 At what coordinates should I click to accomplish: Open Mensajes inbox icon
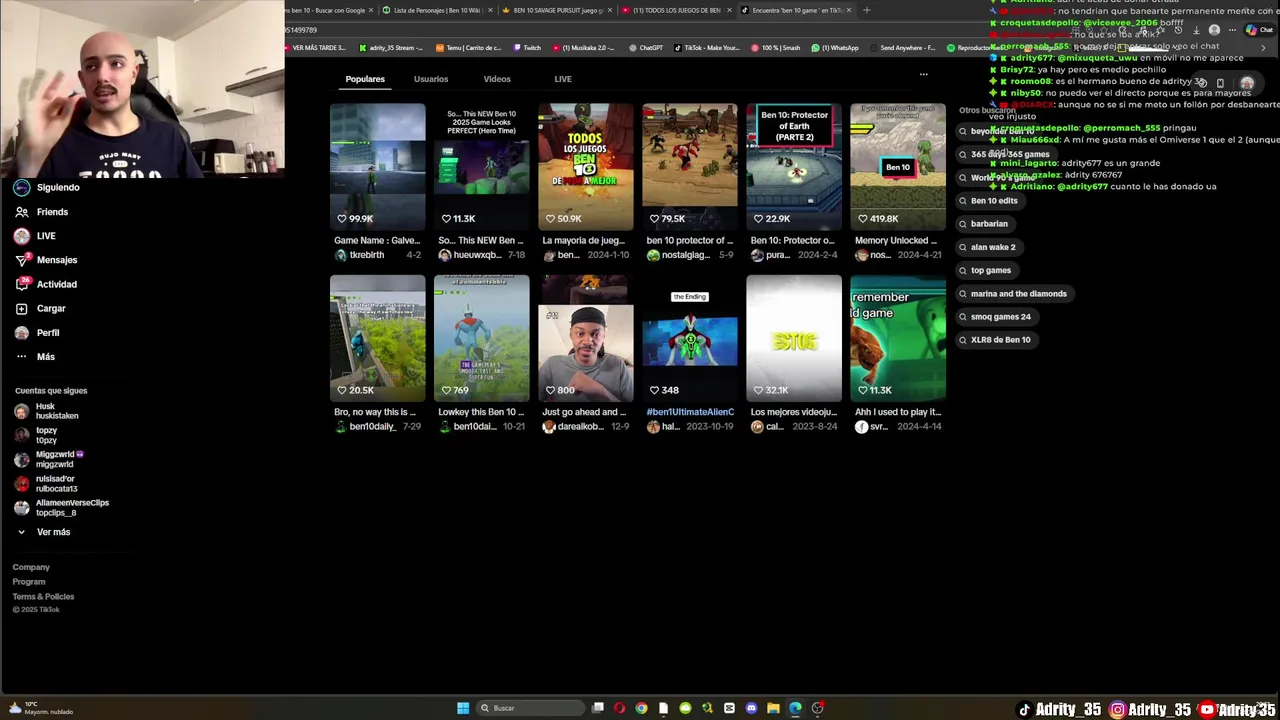(22, 260)
